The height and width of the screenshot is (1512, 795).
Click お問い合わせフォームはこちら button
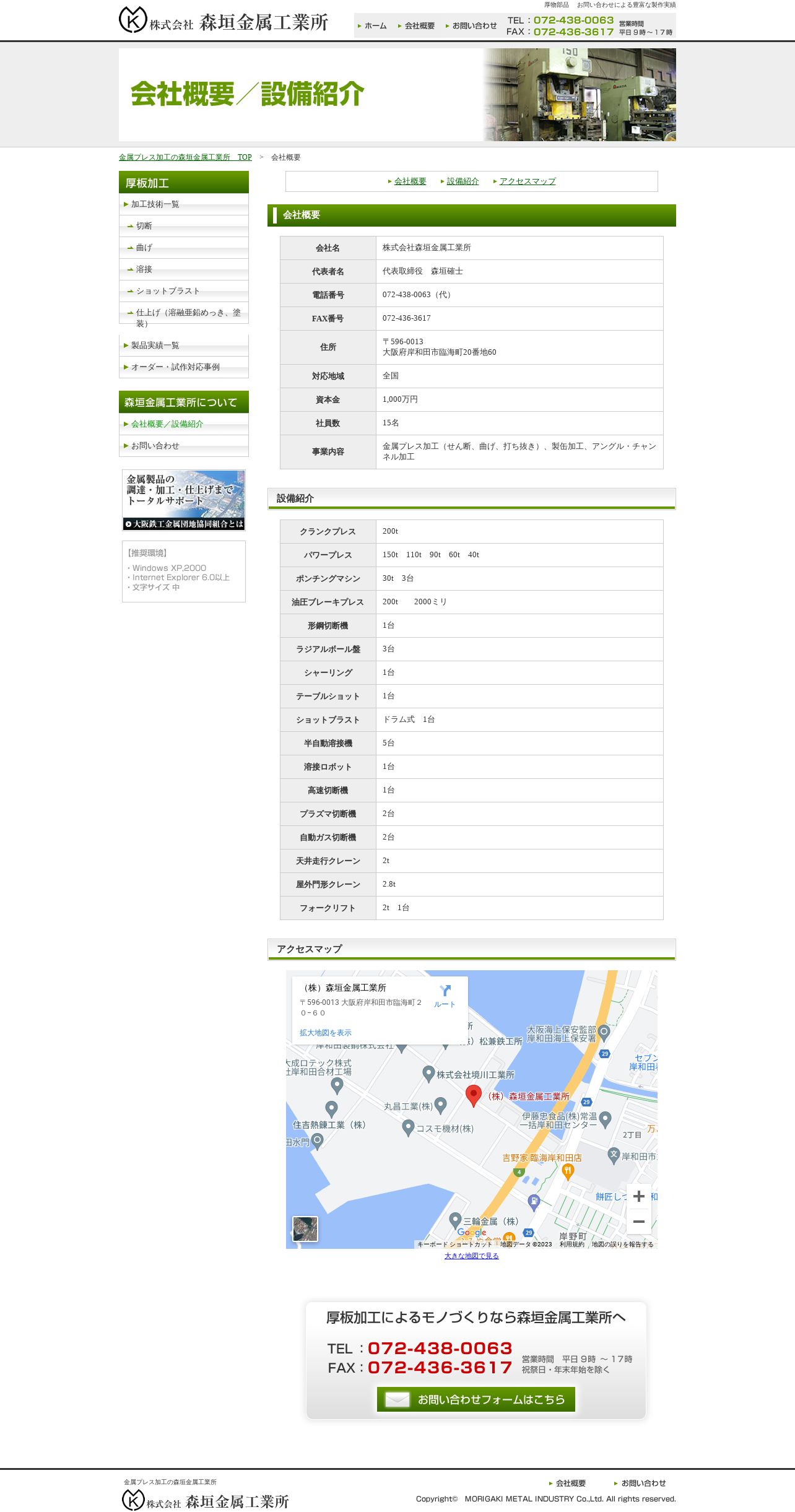pyautogui.click(x=476, y=1399)
